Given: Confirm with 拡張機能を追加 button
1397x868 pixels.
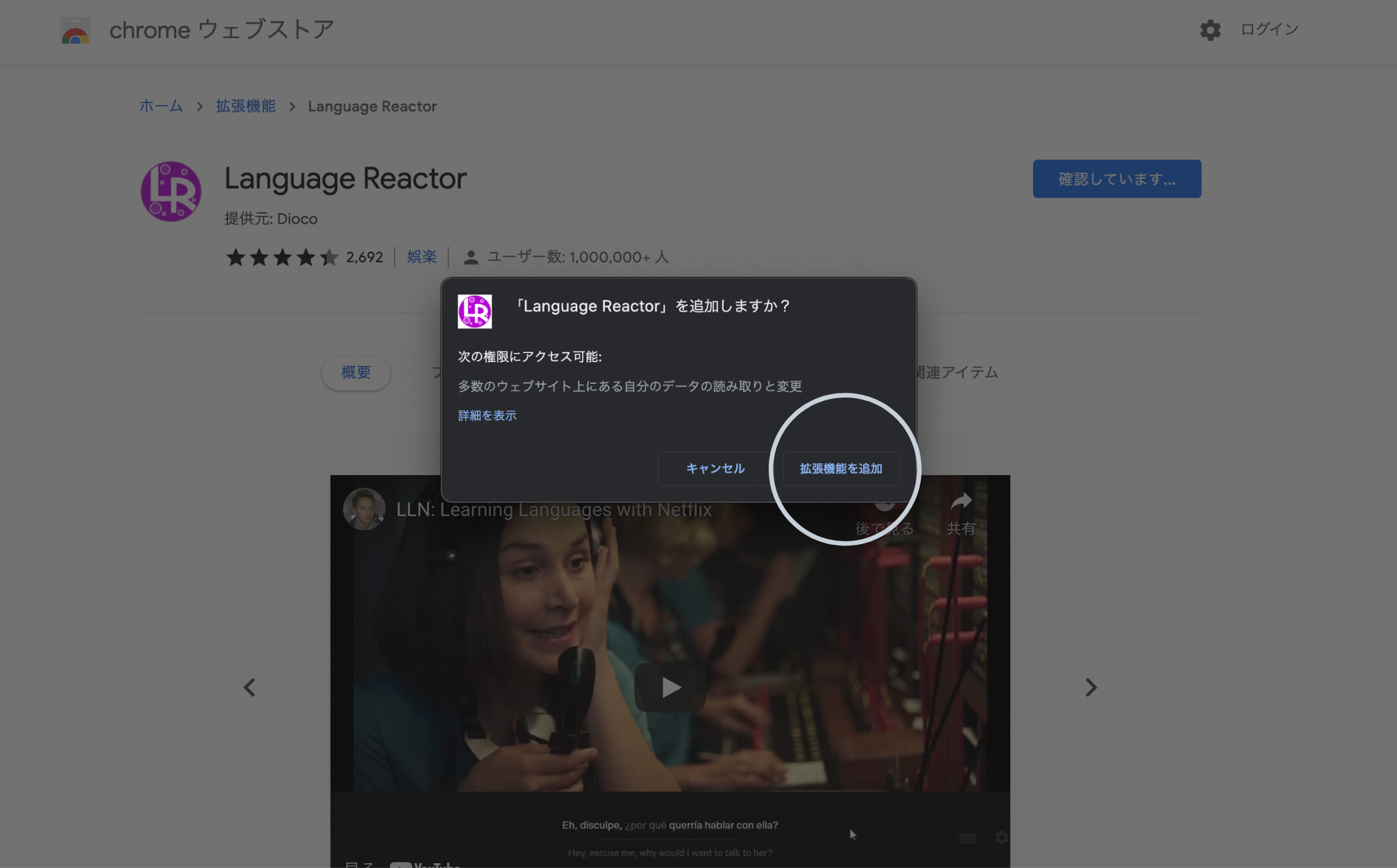Looking at the screenshot, I should point(841,468).
